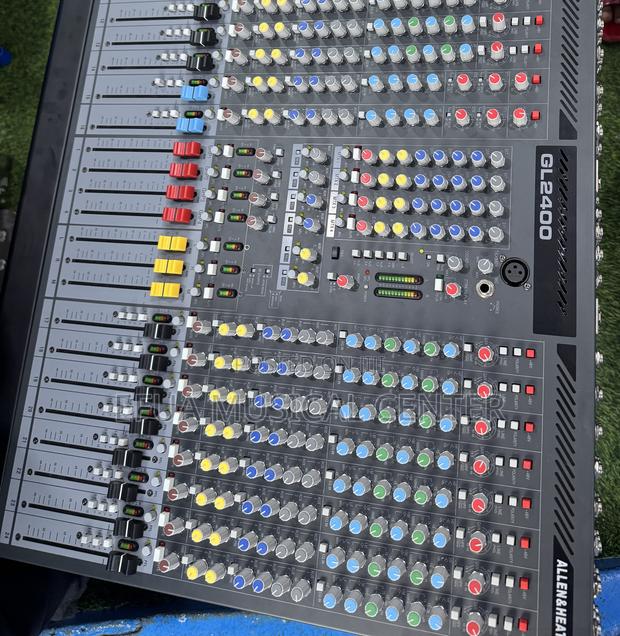Screen dimensions: 620x636
Task: Select the lower light-blue stereo fader cap
Action: 190,125
